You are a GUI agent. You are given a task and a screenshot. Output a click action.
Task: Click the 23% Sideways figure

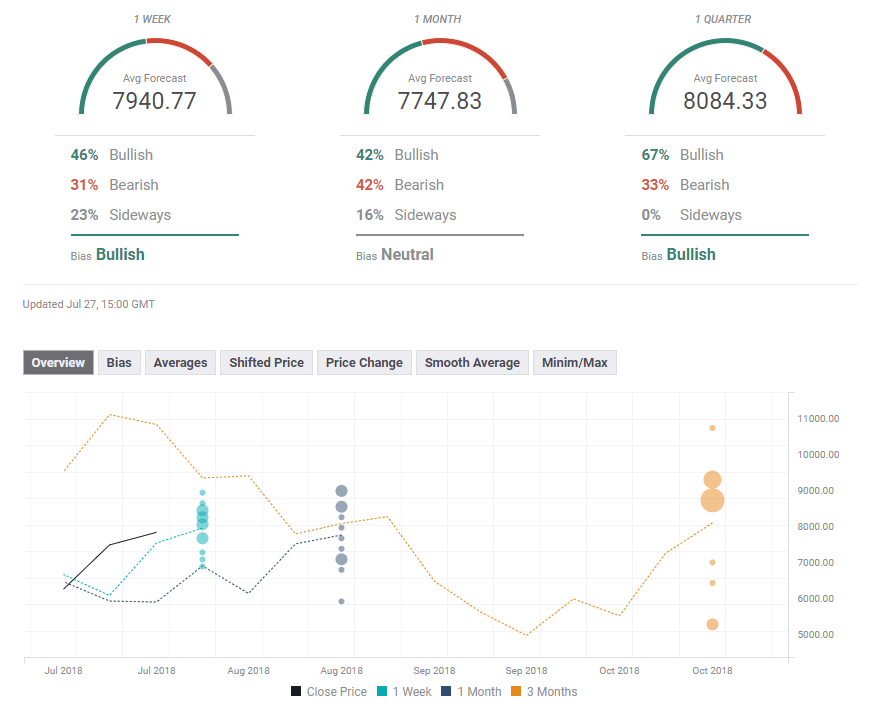tap(84, 215)
